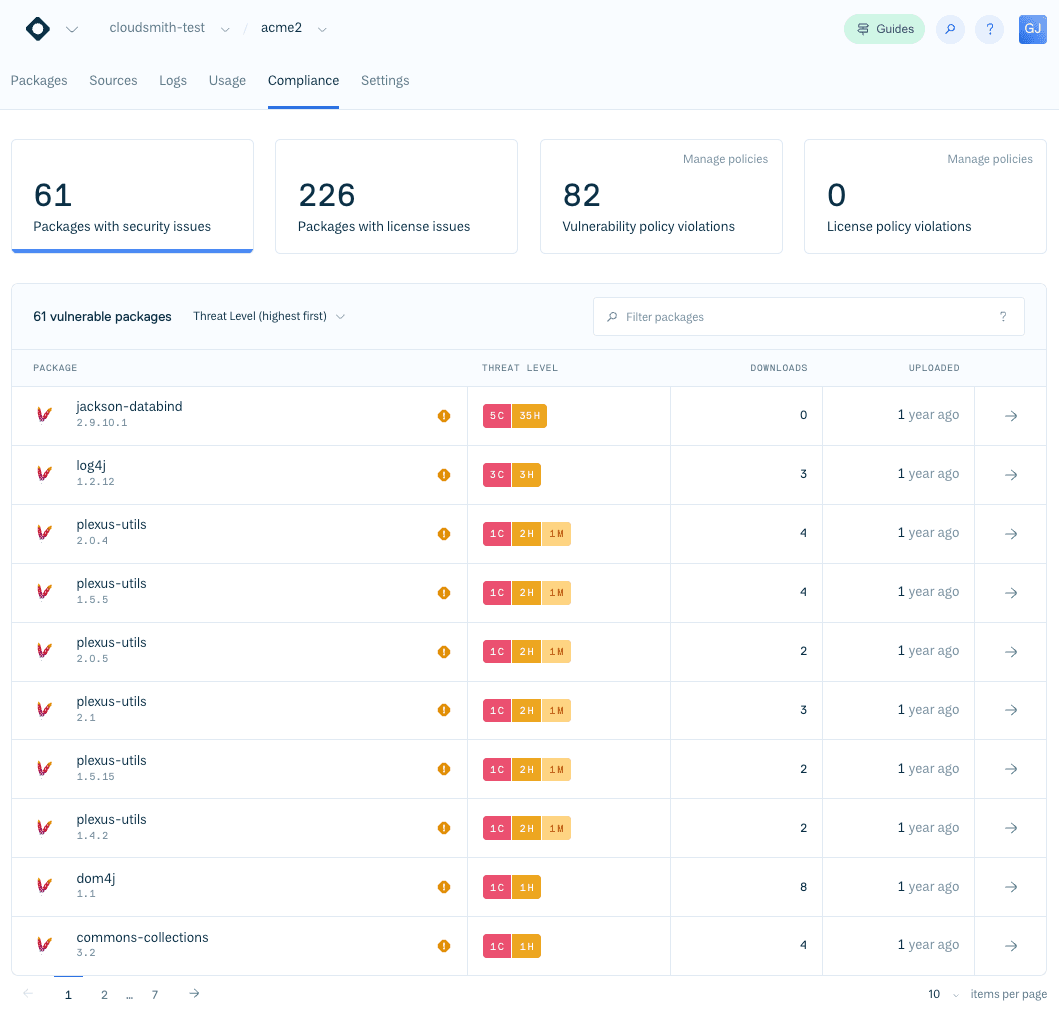This screenshot has width=1059, height=1011.
Task: Click Maven feather icon for dom4j
Action: [x=45, y=885]
